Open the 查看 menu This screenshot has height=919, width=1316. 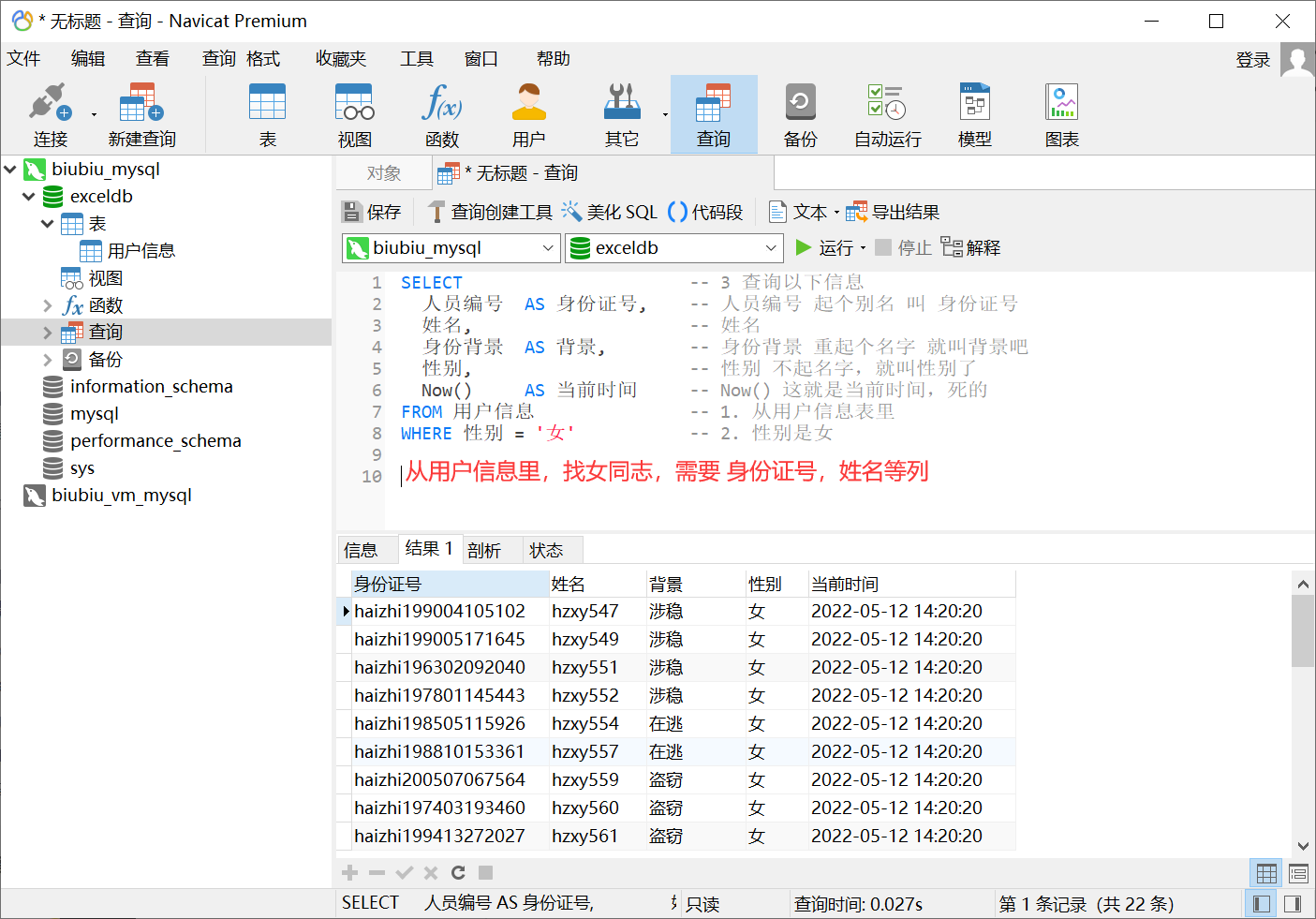[153, 59]
